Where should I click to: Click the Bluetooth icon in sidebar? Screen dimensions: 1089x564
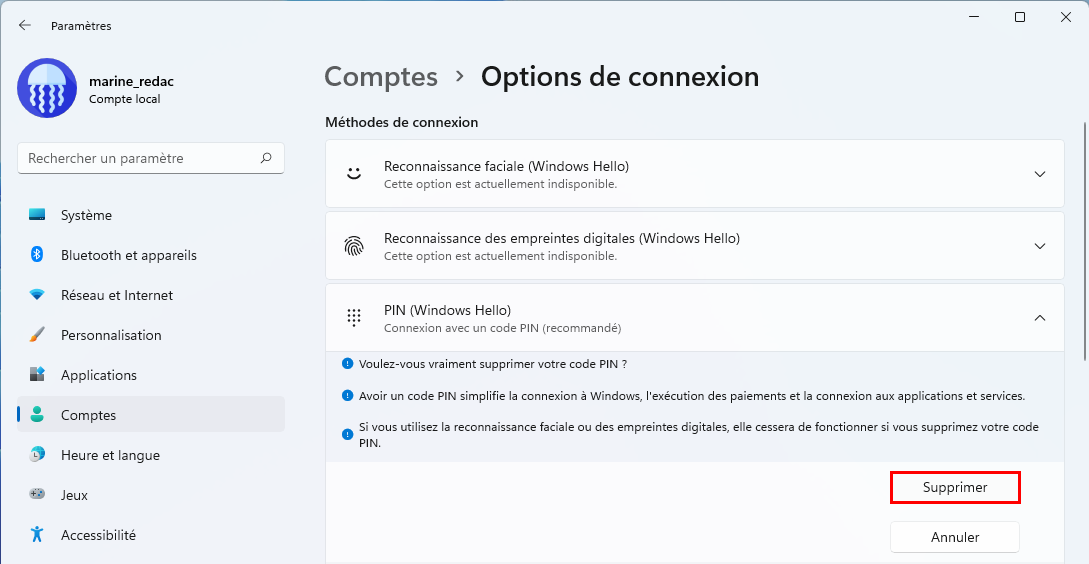(37, 255)
